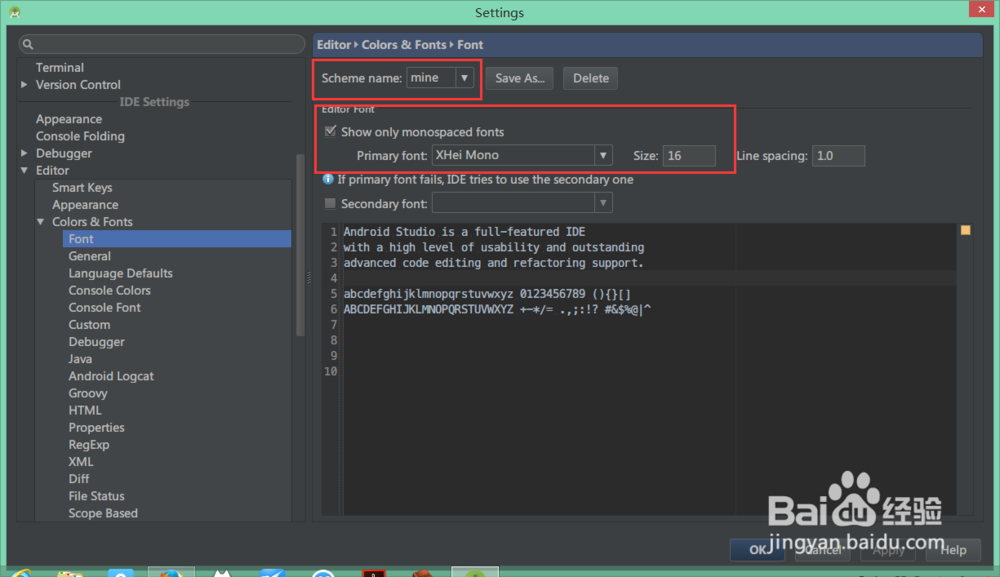Open Appearance under Editor

point(85,205)
